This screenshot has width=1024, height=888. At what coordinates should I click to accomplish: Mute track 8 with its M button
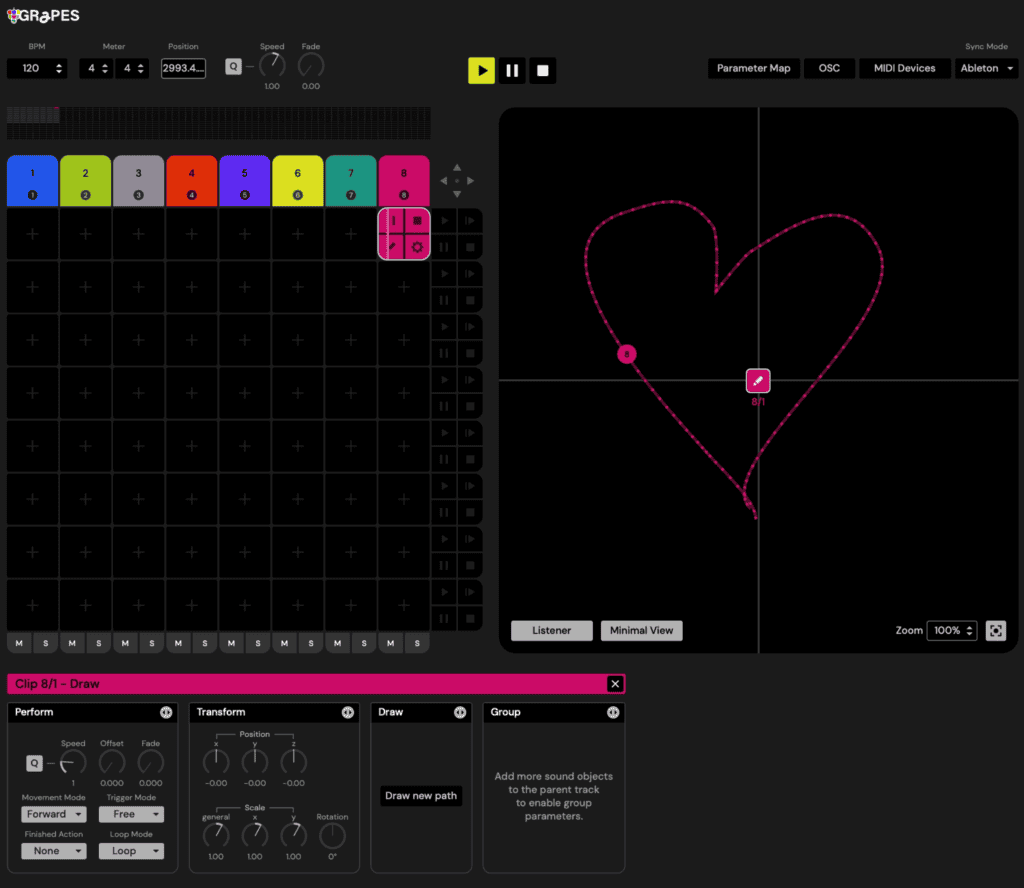tap(391, 643)
